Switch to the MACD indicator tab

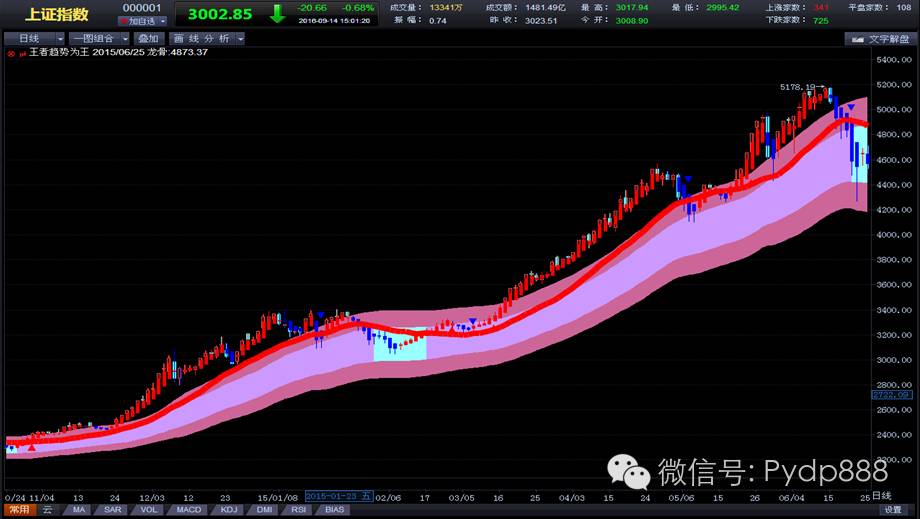click(188, 510)
